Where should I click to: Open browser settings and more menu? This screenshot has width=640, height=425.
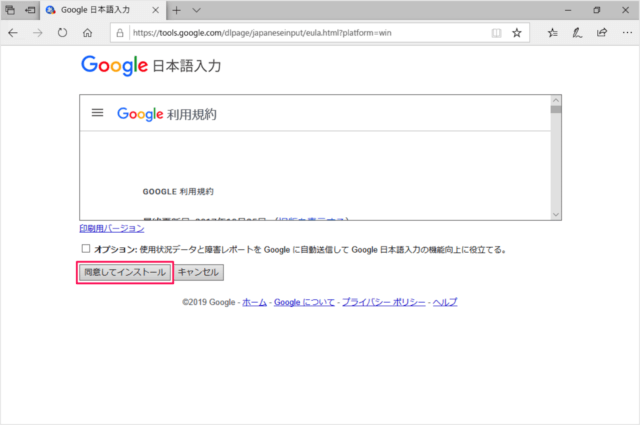(627, 33)
